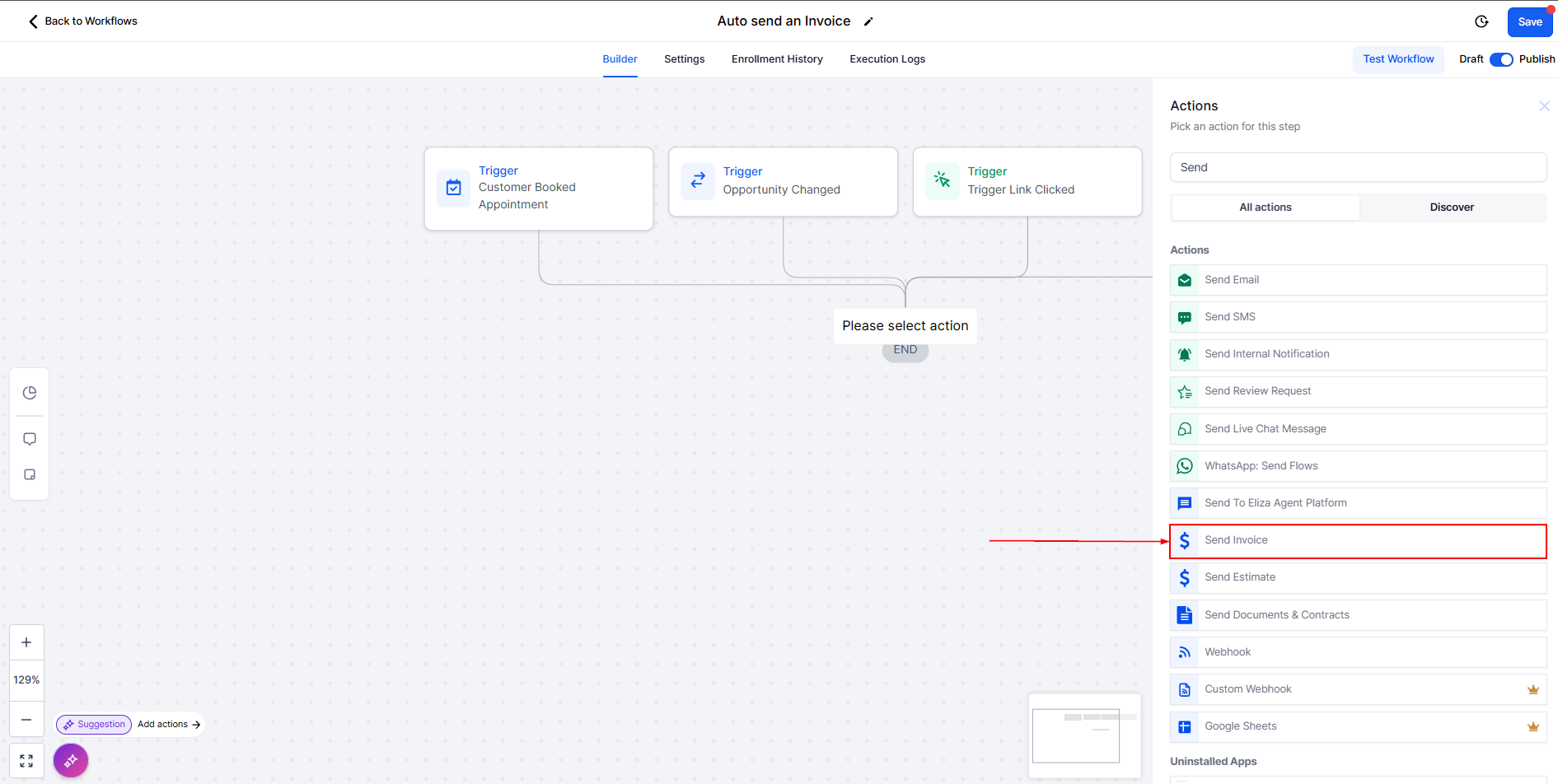1558x784 pixels.
Task: Click the fit-to-screen expand icon
Action: click(26, 761)
